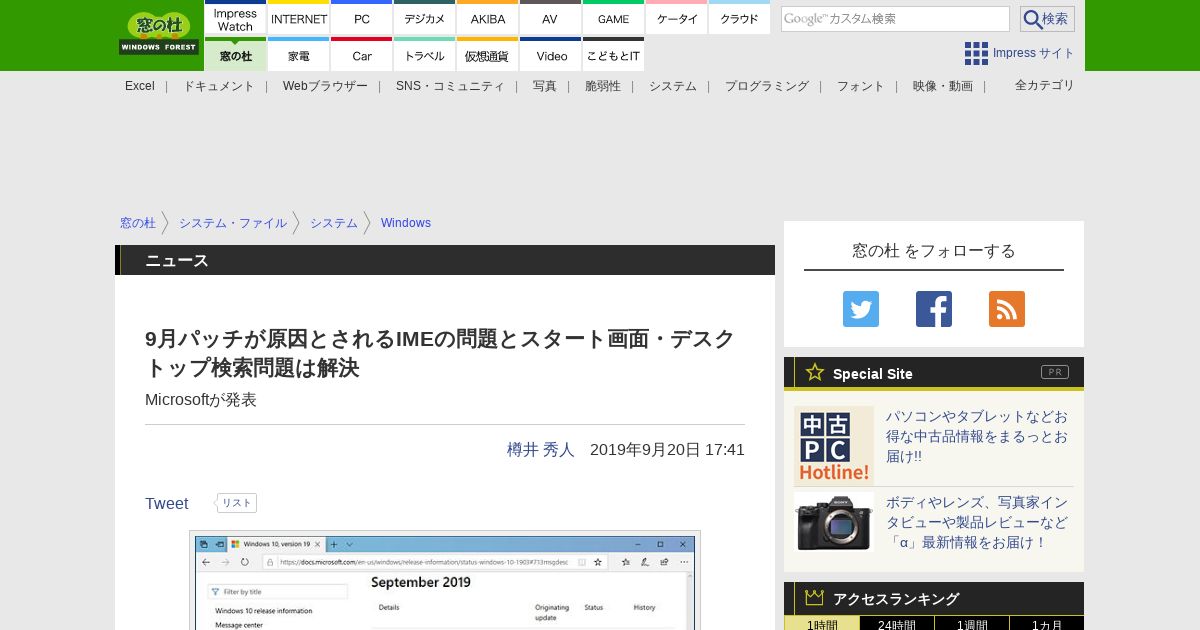Screen dimensions: 1200x630
Task: Click the Tweet link
Action: pyautogui.click(x=167, y=504)
